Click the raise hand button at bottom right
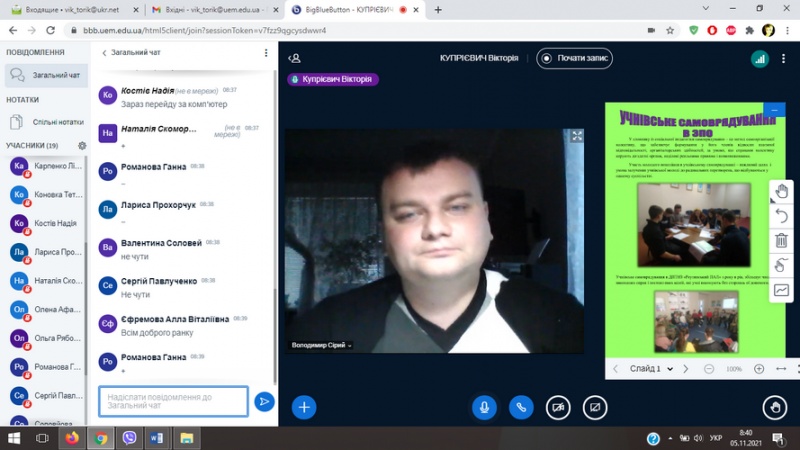This screenshot has height=450, width=800. coord(773,407)
